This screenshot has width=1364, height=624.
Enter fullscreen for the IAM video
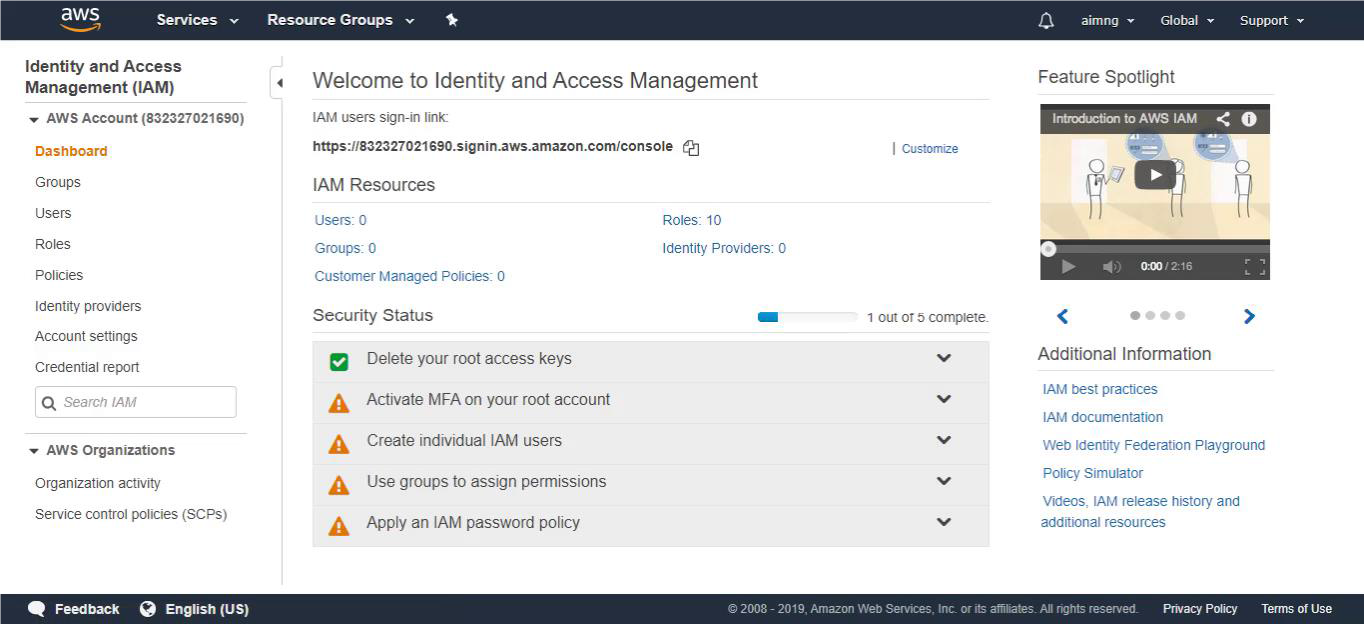point(1255,266)
